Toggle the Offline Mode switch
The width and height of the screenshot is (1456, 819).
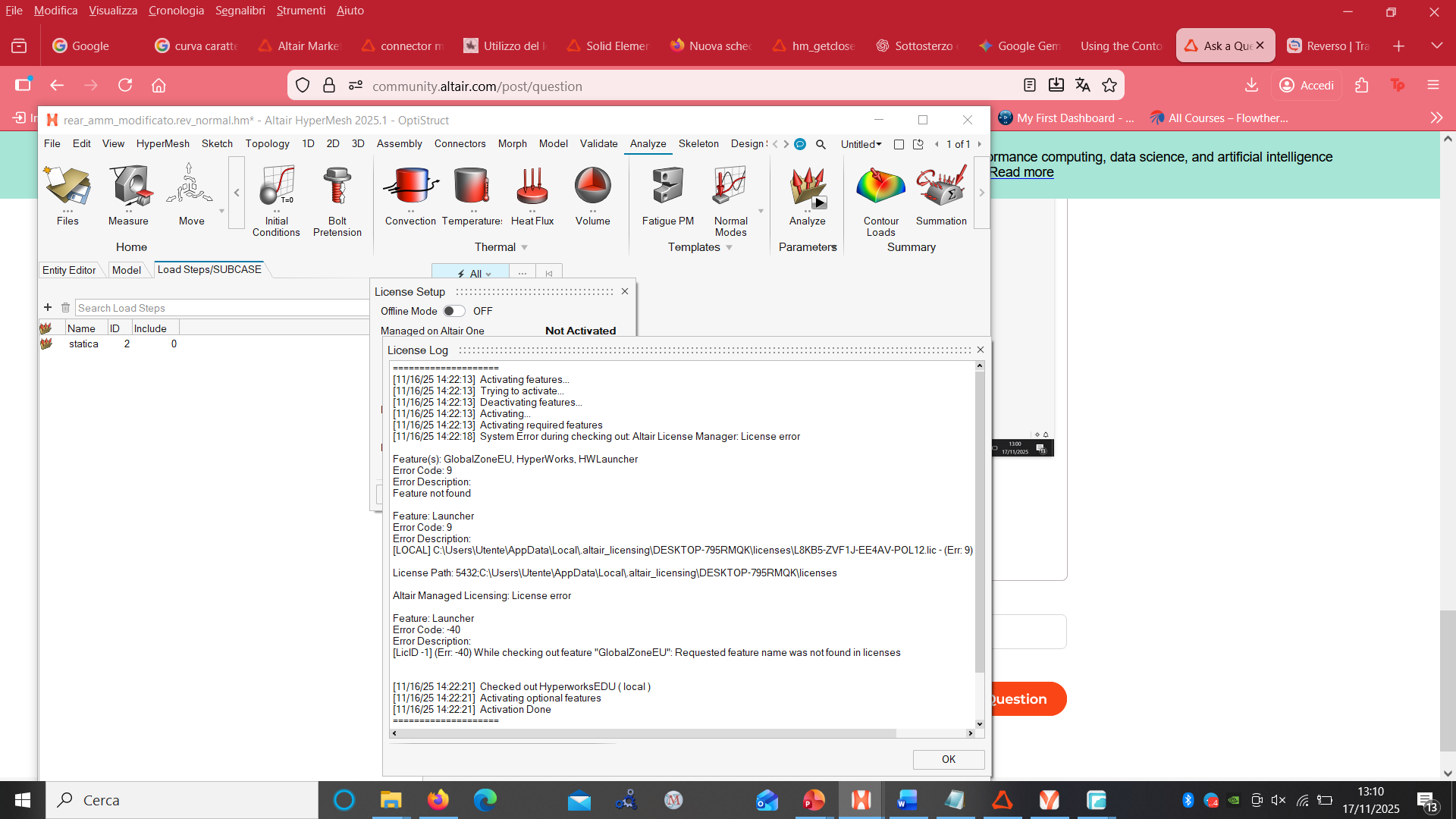point(453,311)
